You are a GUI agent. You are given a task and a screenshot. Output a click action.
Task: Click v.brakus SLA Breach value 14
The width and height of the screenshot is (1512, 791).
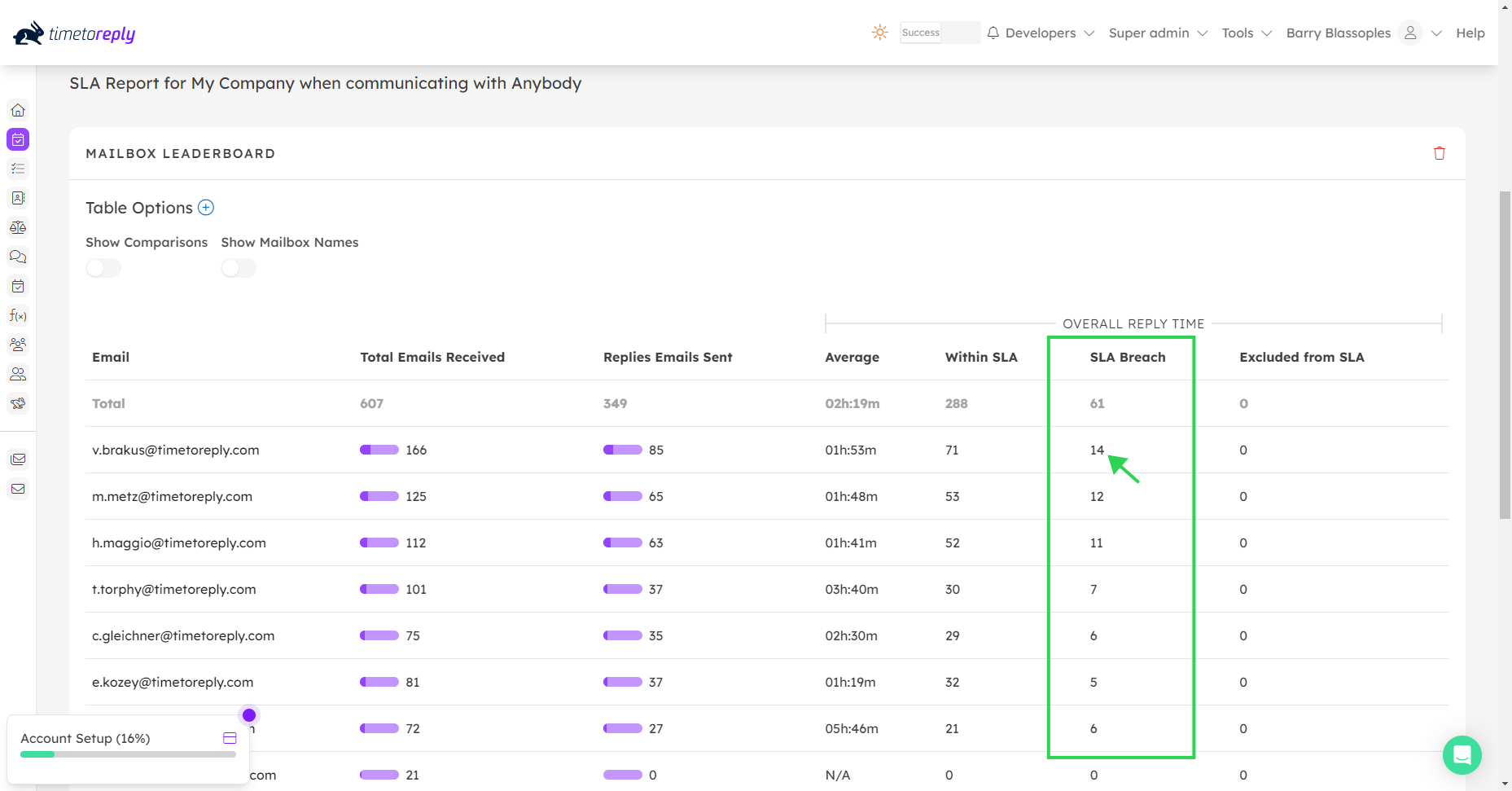pyautogui.click(x=1097, y=450)
